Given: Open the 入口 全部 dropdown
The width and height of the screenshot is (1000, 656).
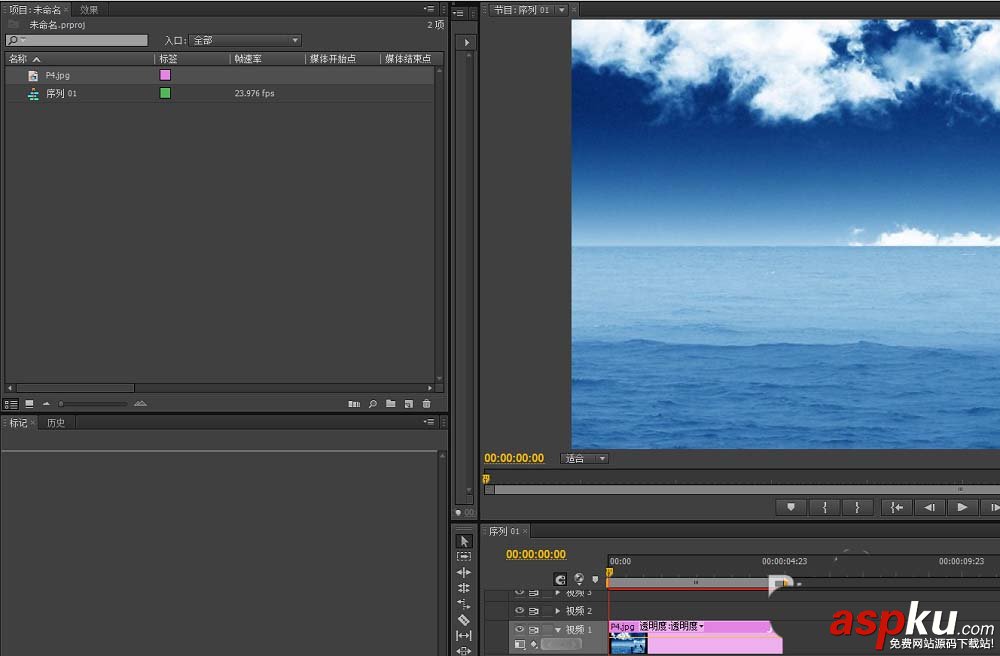Looking at the screenshot, I should [x=245, y=41].
